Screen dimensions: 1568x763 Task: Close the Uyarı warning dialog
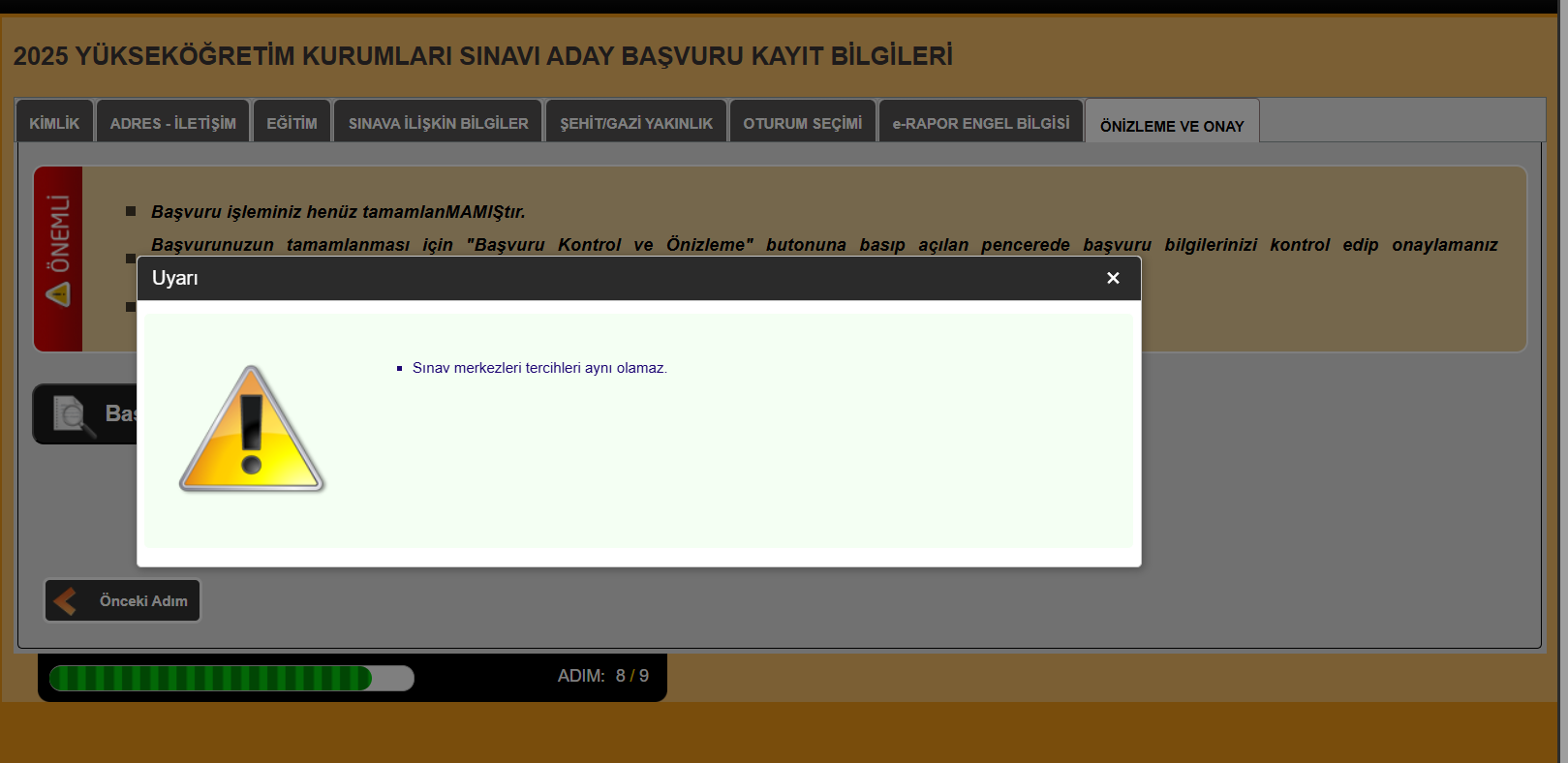pos(1113,278)
